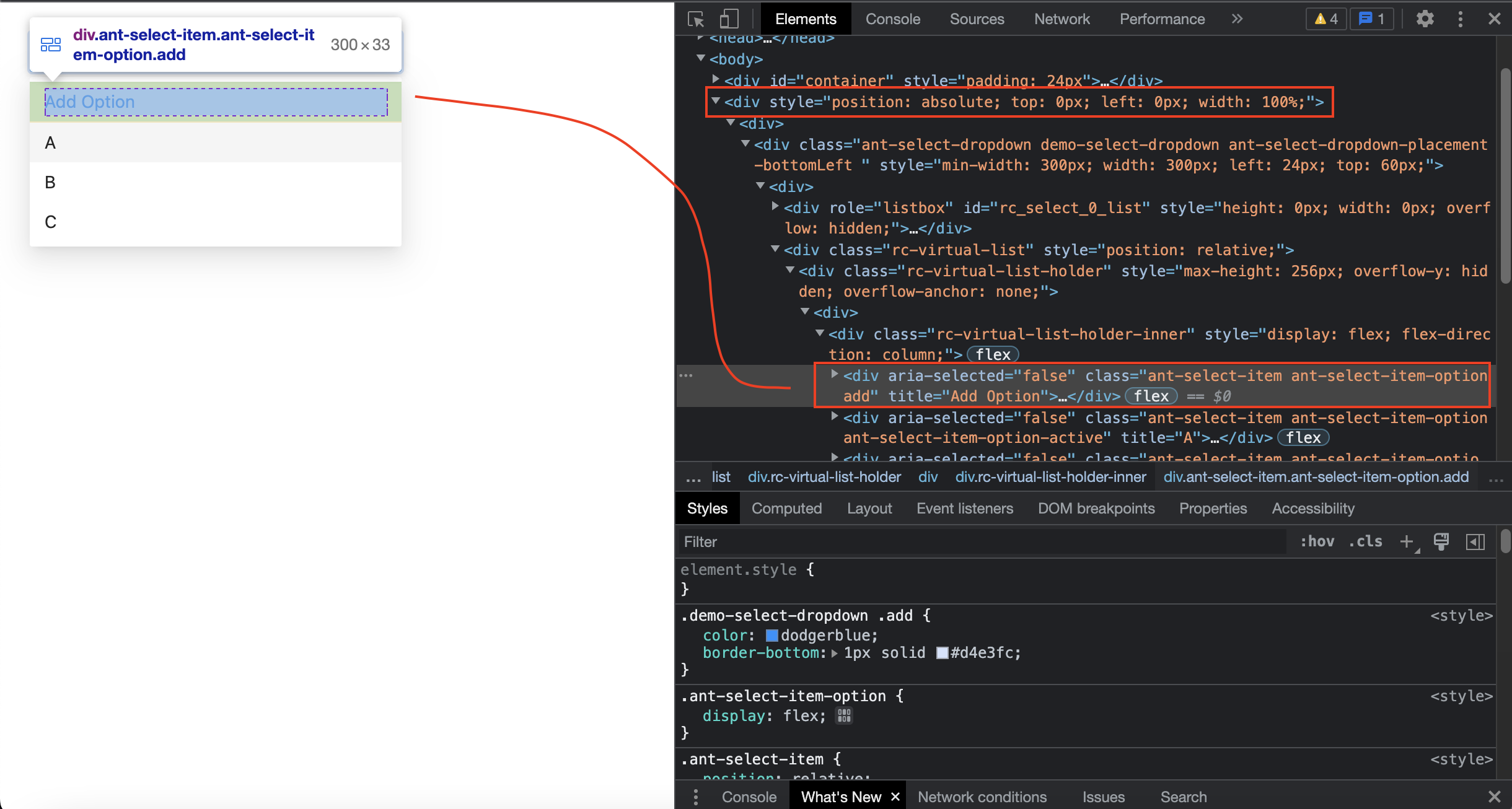1512x809 pixels.
Task: Open the Event listeners tab
Action: [x=965, y=509]
